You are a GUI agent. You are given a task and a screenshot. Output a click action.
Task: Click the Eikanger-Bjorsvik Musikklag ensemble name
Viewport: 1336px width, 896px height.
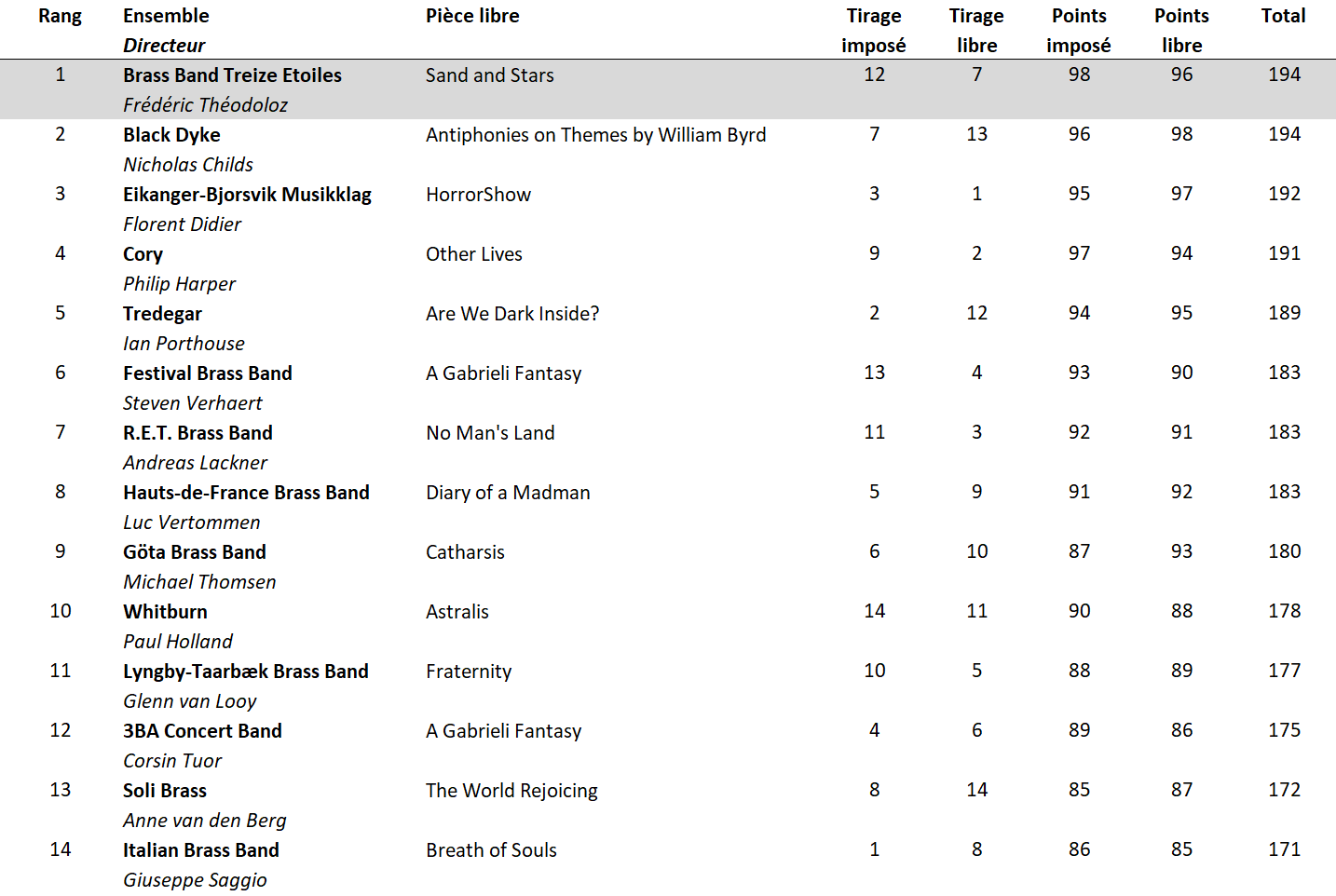pyautogui.click(x=247, y=195)
